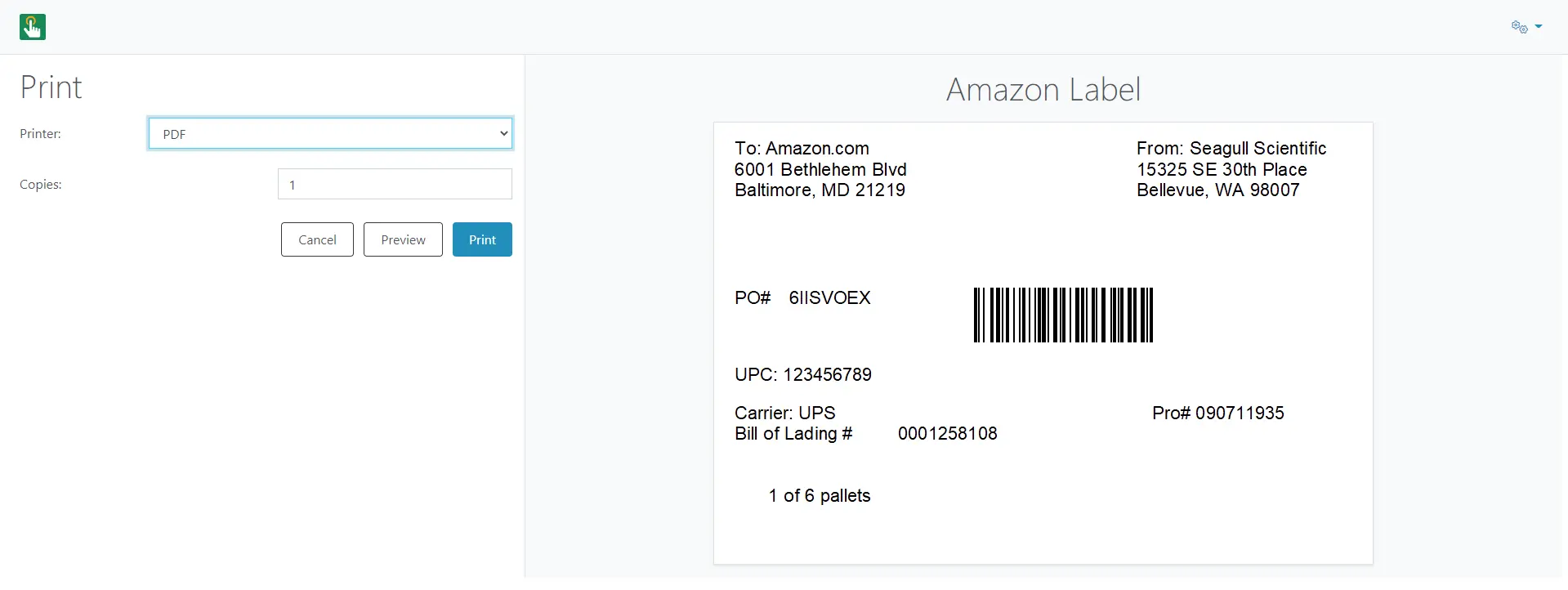
Task: Click the From: Seagull Scientific address
Action: [x=1231, y=169]
